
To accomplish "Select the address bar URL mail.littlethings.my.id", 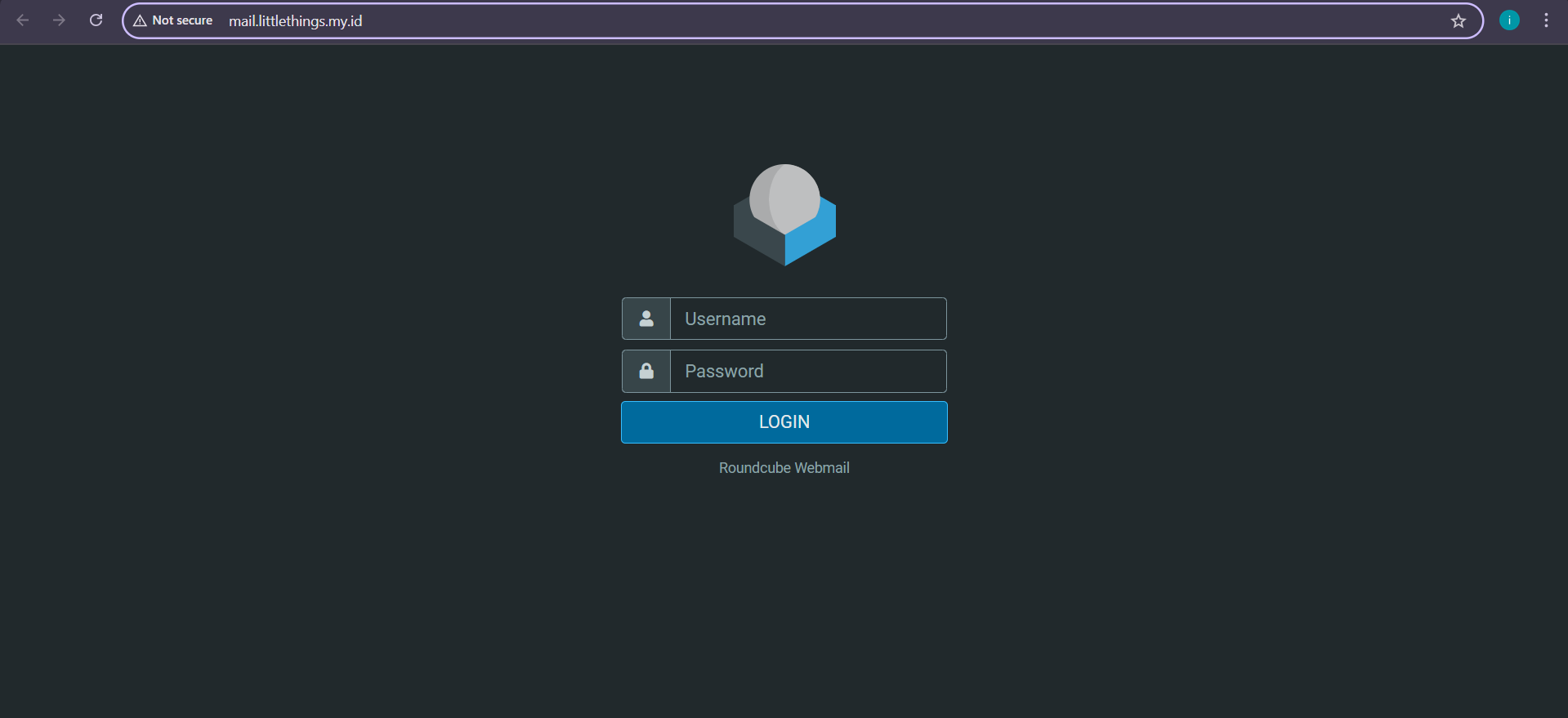I will (x=295, y=21).
